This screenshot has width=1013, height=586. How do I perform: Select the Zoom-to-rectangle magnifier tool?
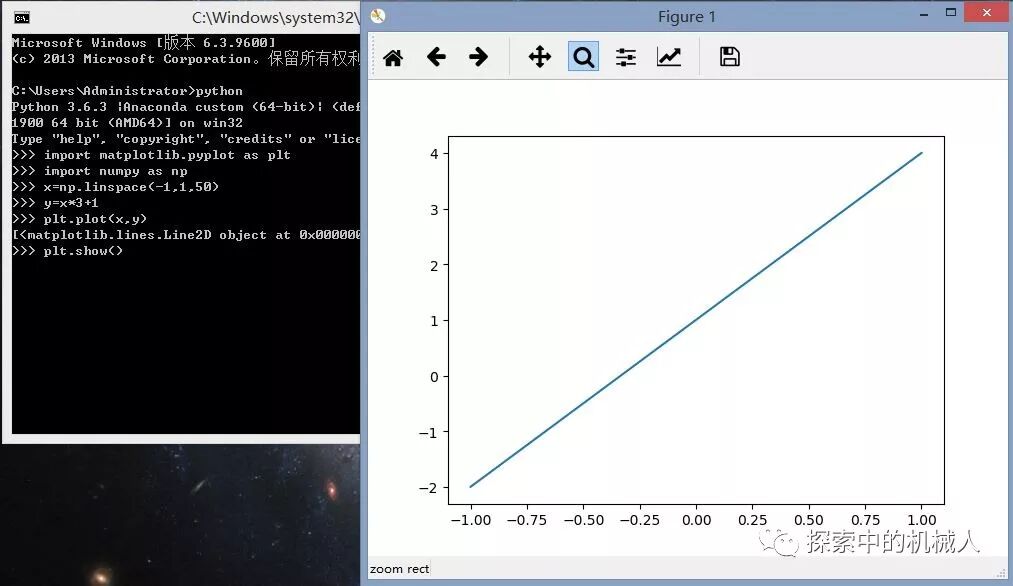583,57
